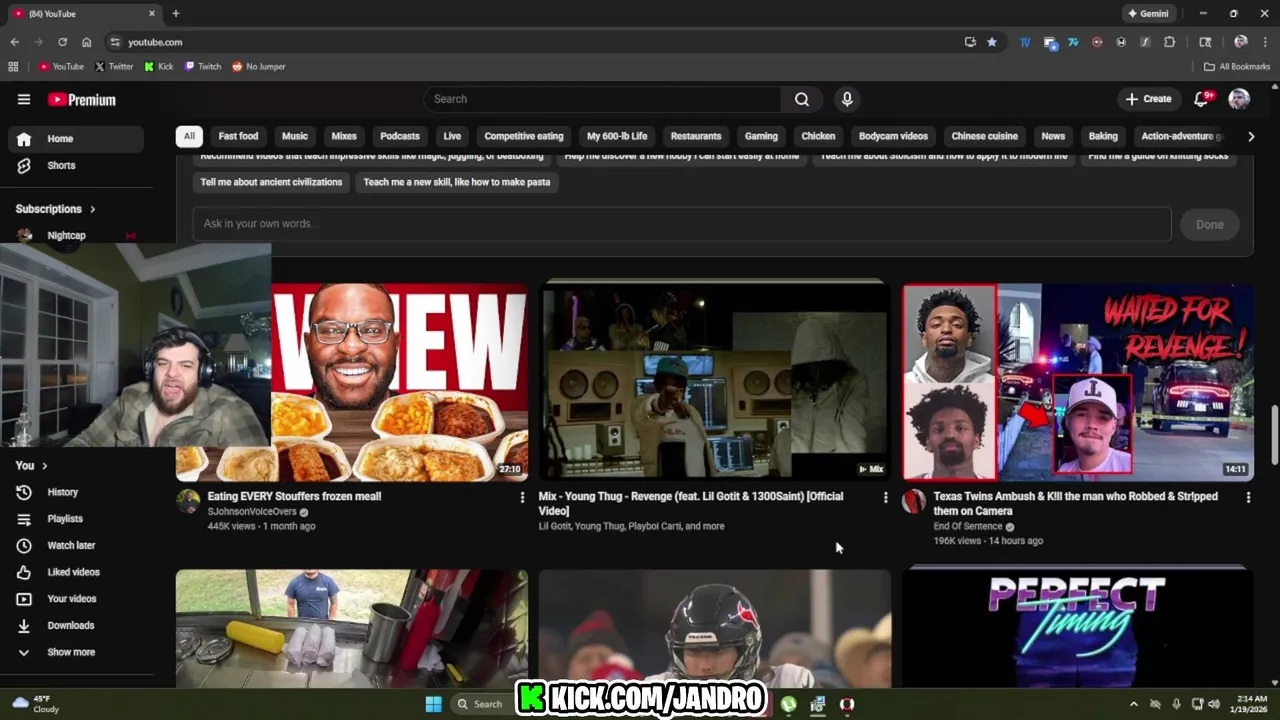Expand the Subscriptions section
Screen dimensions: 1280x720
[x=56, y=209]
